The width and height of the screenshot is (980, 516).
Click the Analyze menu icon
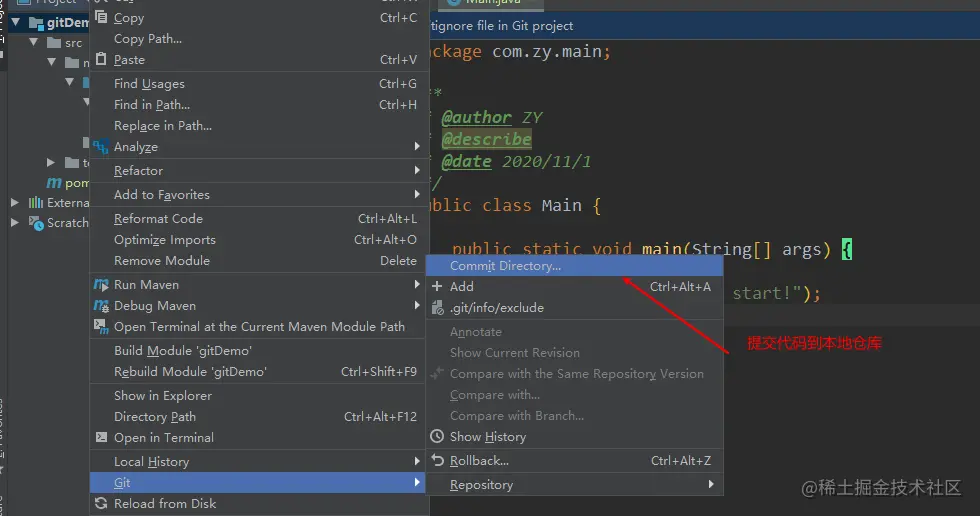101,147
